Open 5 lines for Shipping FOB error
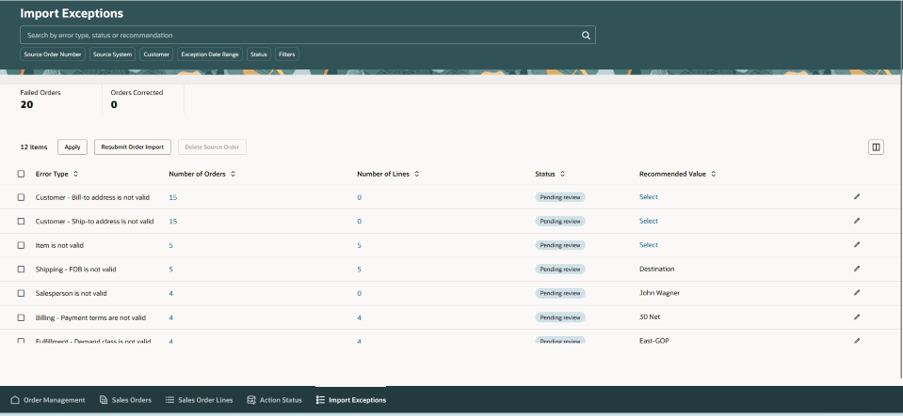903x416 pixels. (359, 270)
